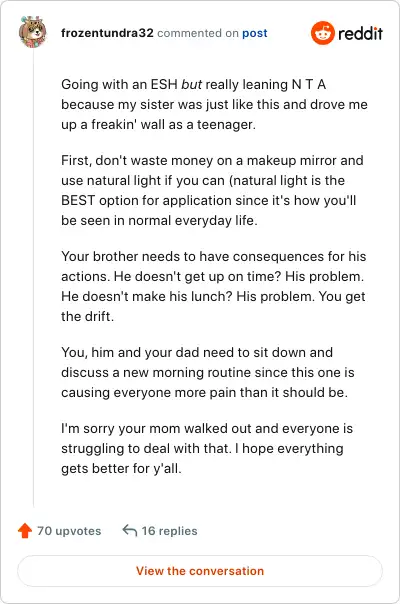Screen dimensions: 400x604
Task: Open the blue "post" link
Action: pyautogui.click(x=255, y=33)
